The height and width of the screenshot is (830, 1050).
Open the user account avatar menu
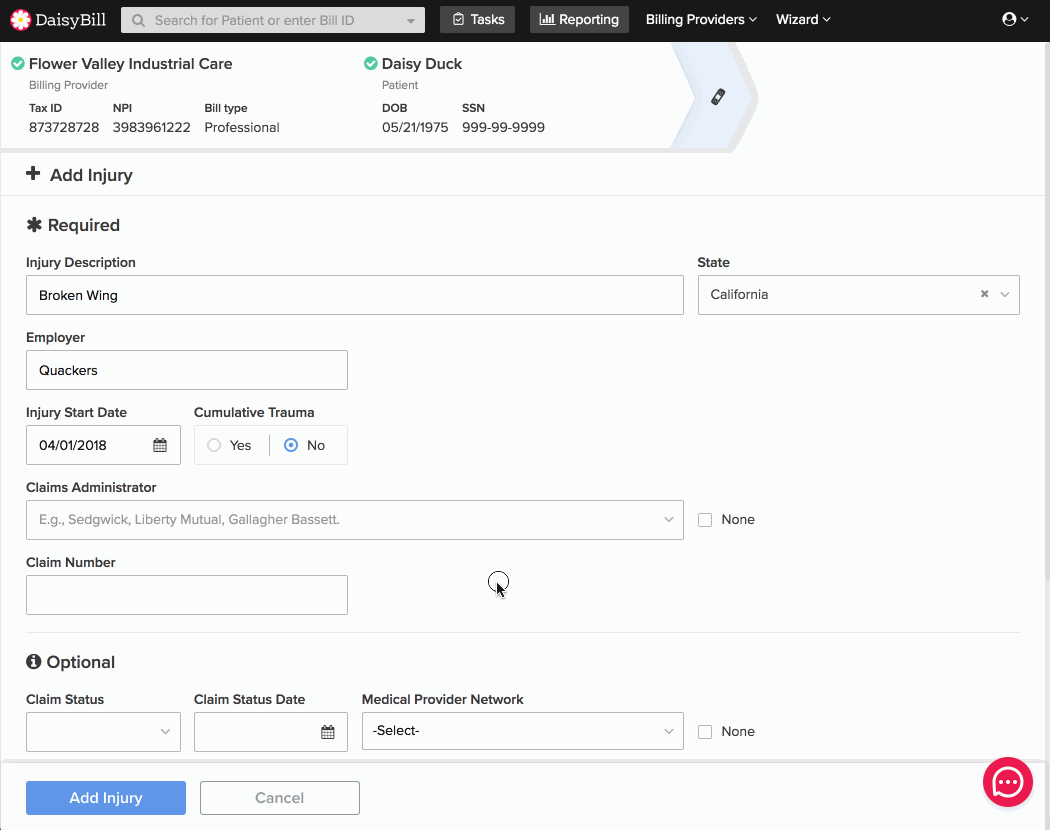tap(1015, 19)
